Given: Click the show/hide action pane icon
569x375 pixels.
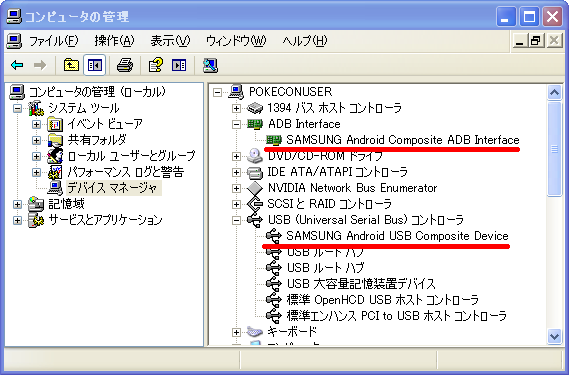Looking at the screenshot, I should click(x=179, y=65).
